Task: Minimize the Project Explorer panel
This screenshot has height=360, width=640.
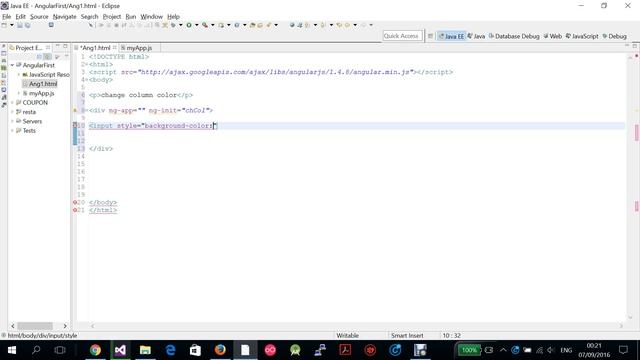Action: (58, 46)
